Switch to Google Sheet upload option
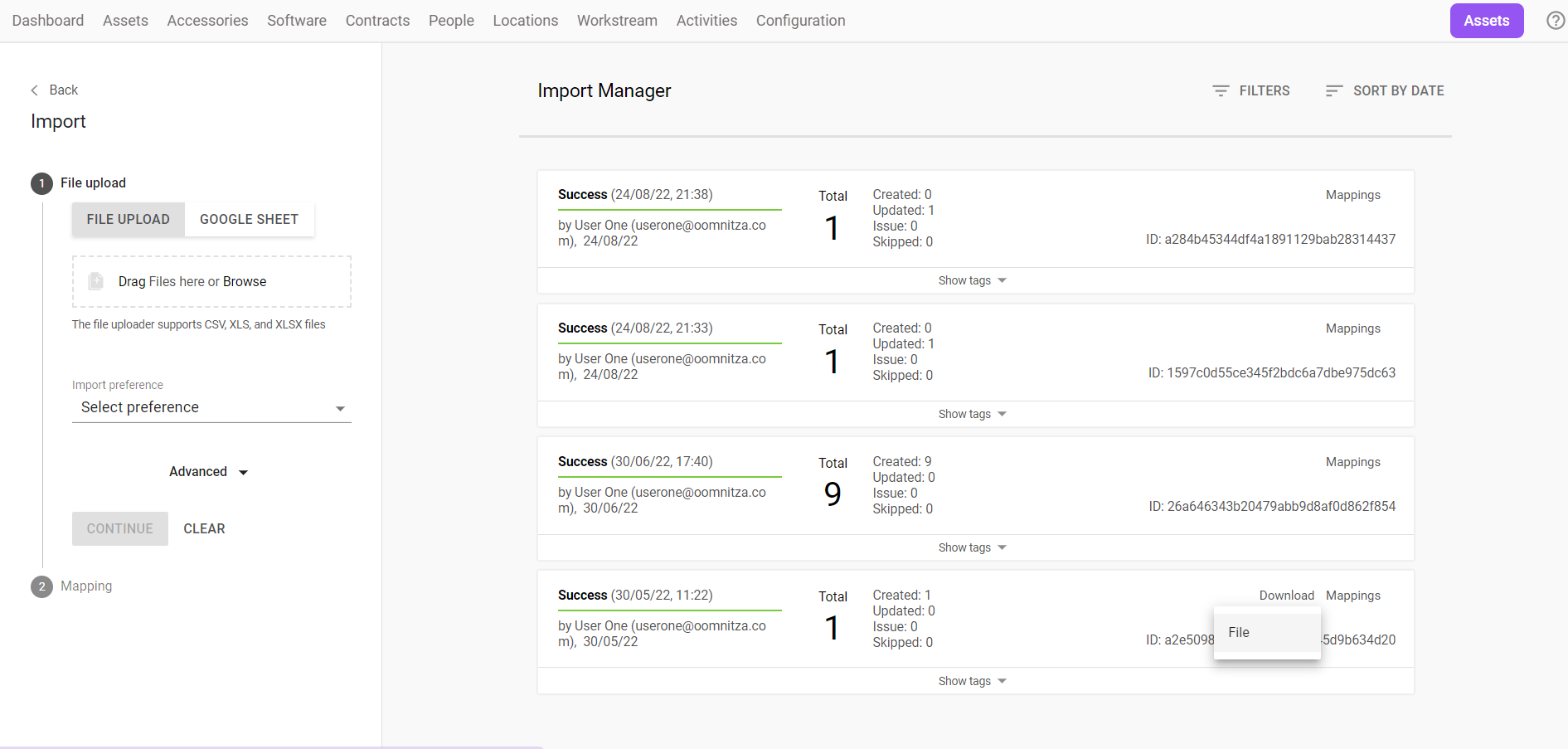This screenshot has height=749, width=1568. (x=249, y=220)
